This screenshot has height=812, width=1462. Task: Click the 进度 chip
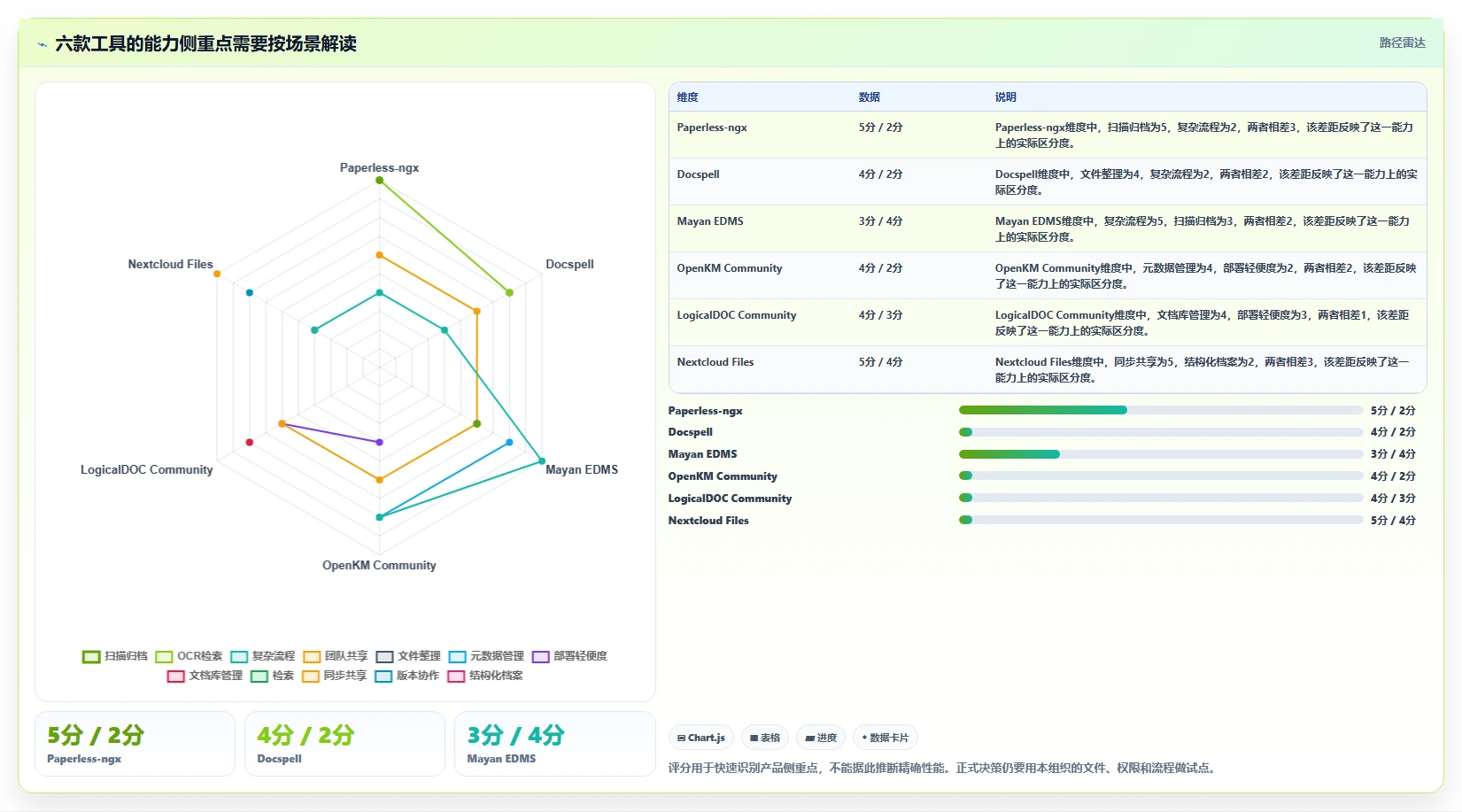coord(821,738)
